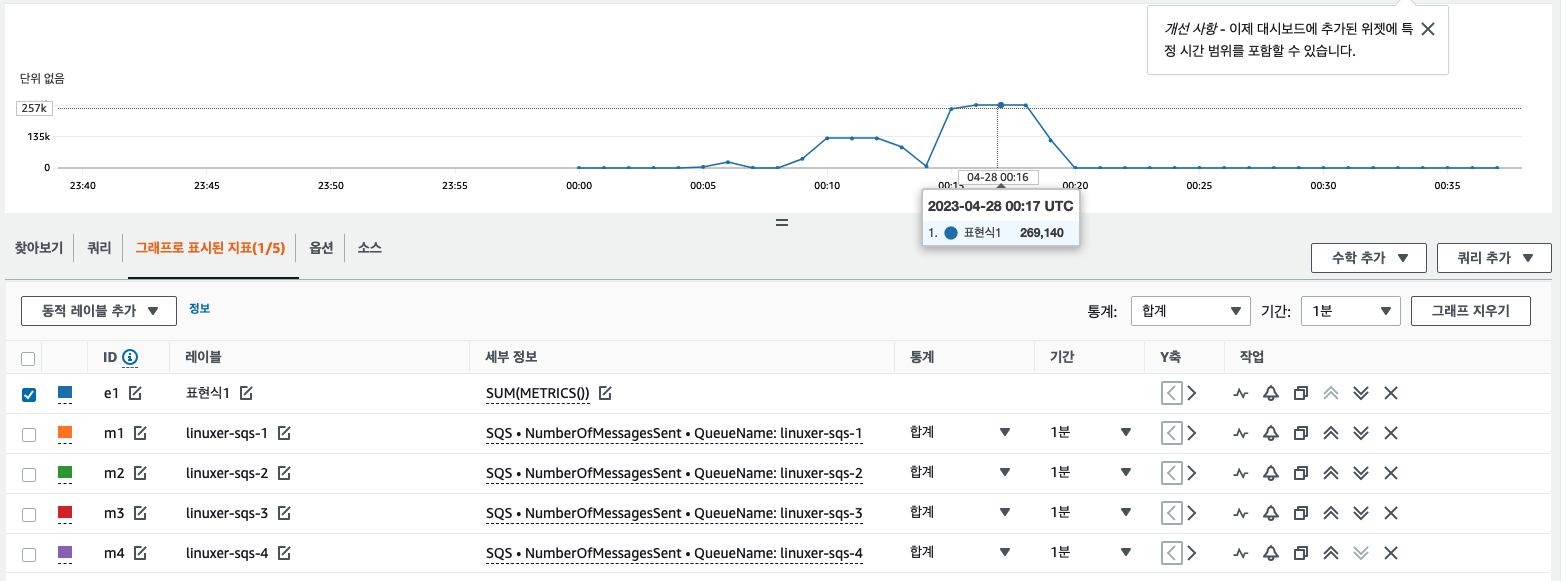This screenshot has height=581, width=1568.
Task: Switch to the 옵션 tab
Action: pyautogui.click(x=321, y=247)
